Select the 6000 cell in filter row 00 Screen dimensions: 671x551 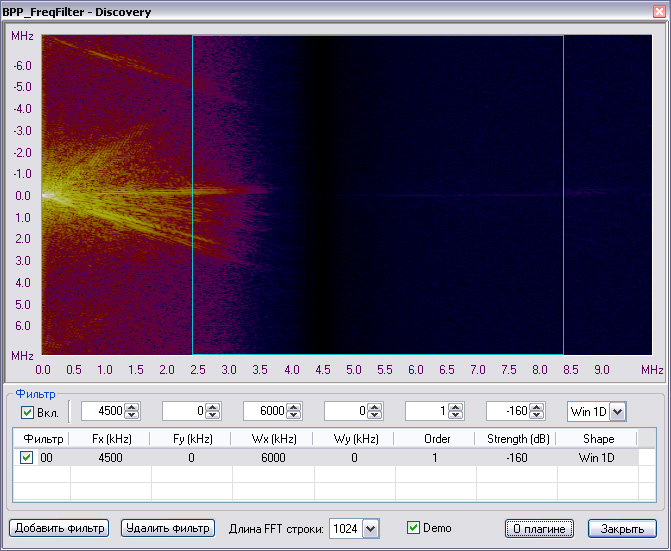tap(273, 458)
